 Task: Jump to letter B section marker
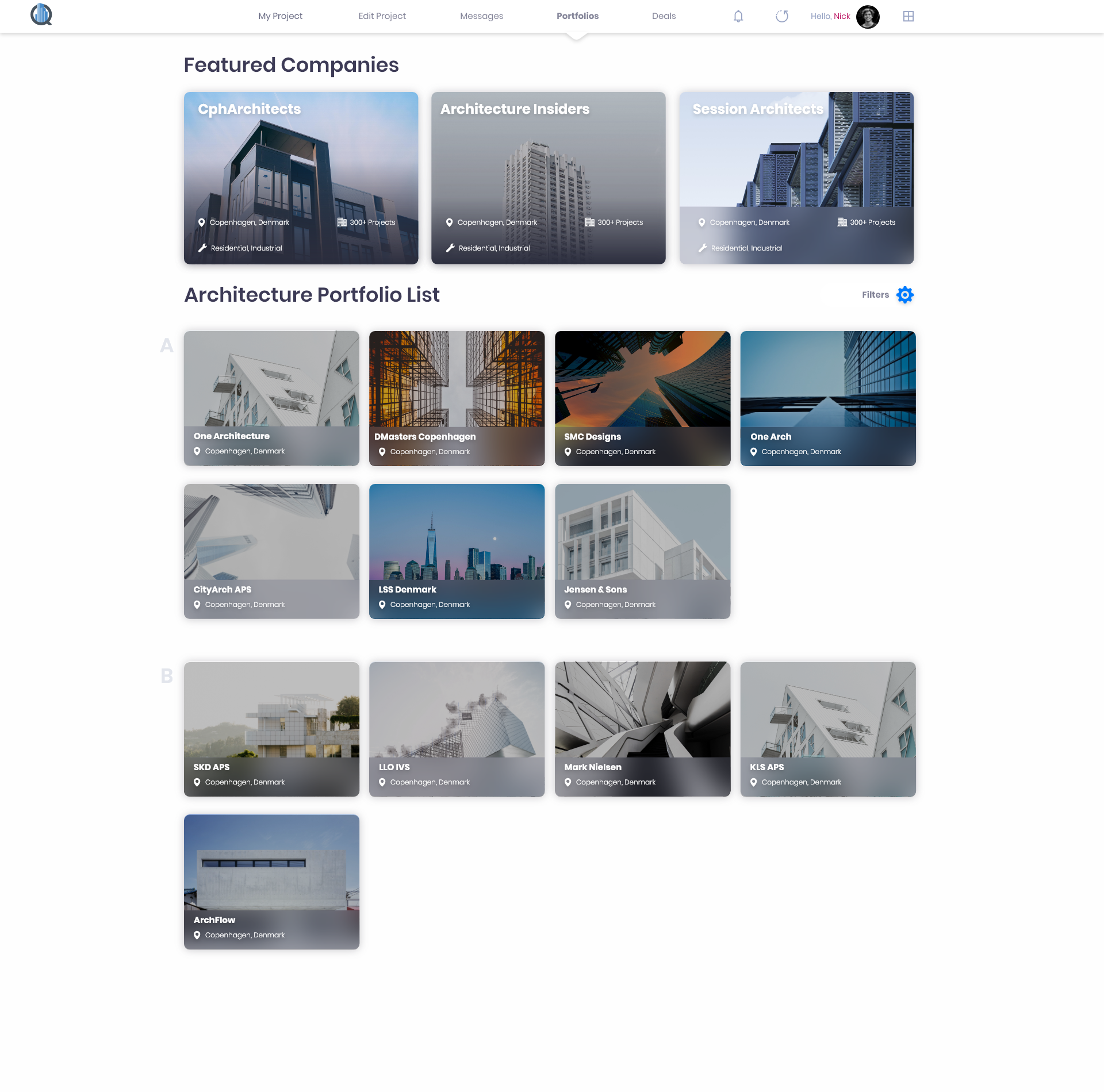(x=167, y=676)
